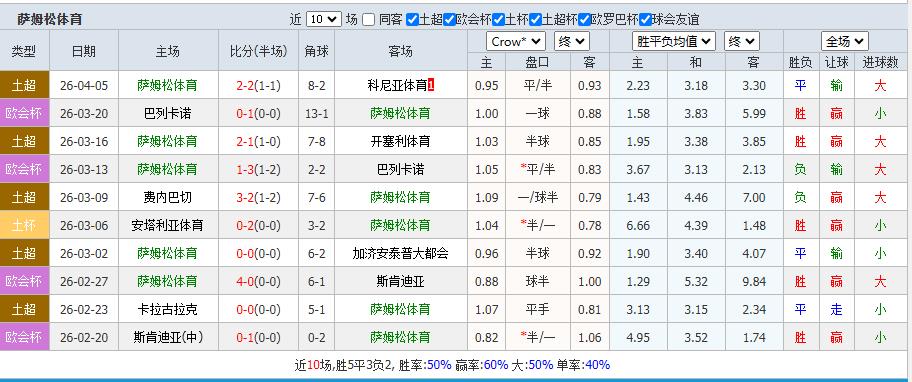Open the 斯肯迪亚(中) team link

click(168, 337)
